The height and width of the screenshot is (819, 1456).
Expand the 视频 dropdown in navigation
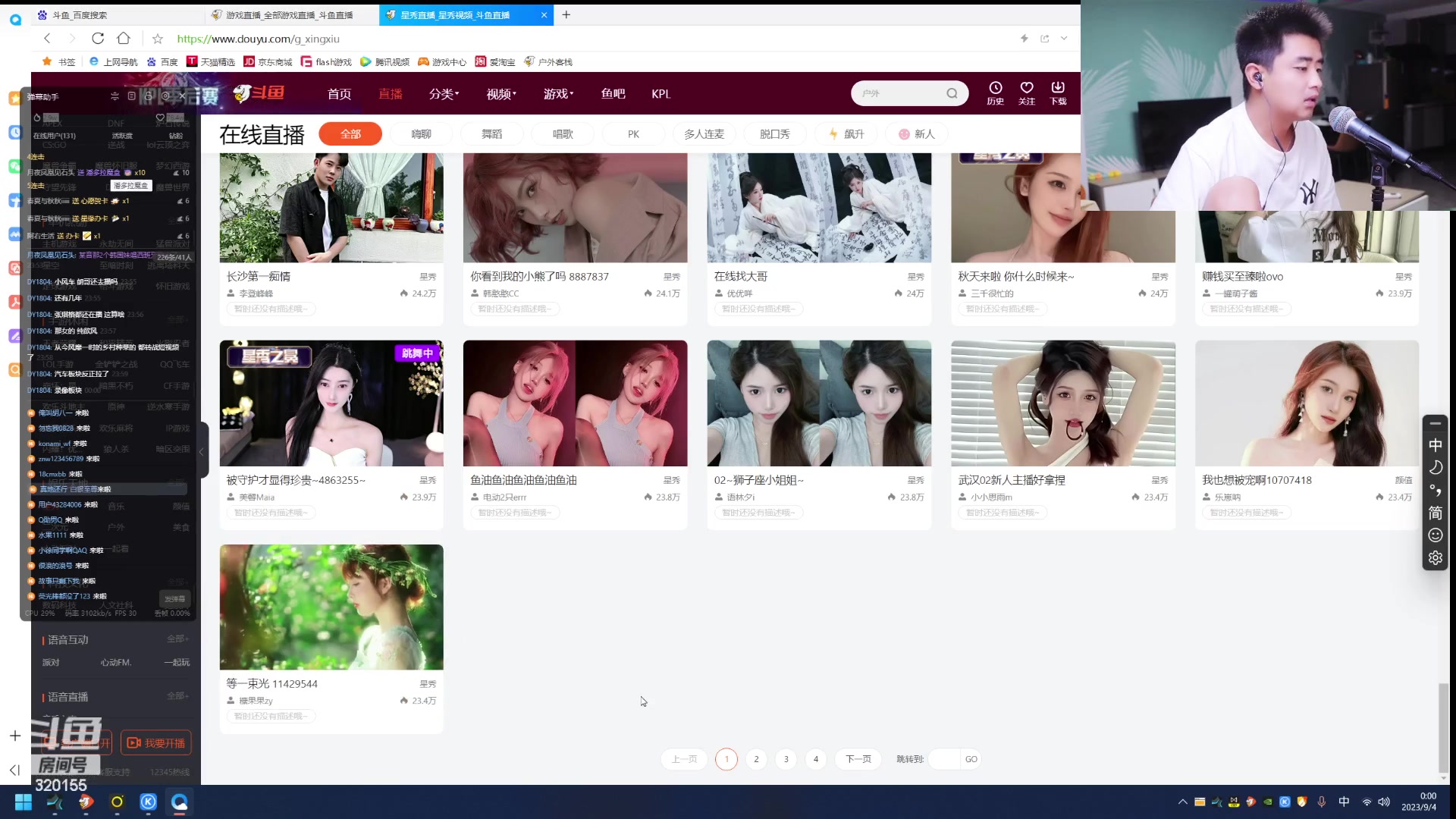click(x=501, y=94)
